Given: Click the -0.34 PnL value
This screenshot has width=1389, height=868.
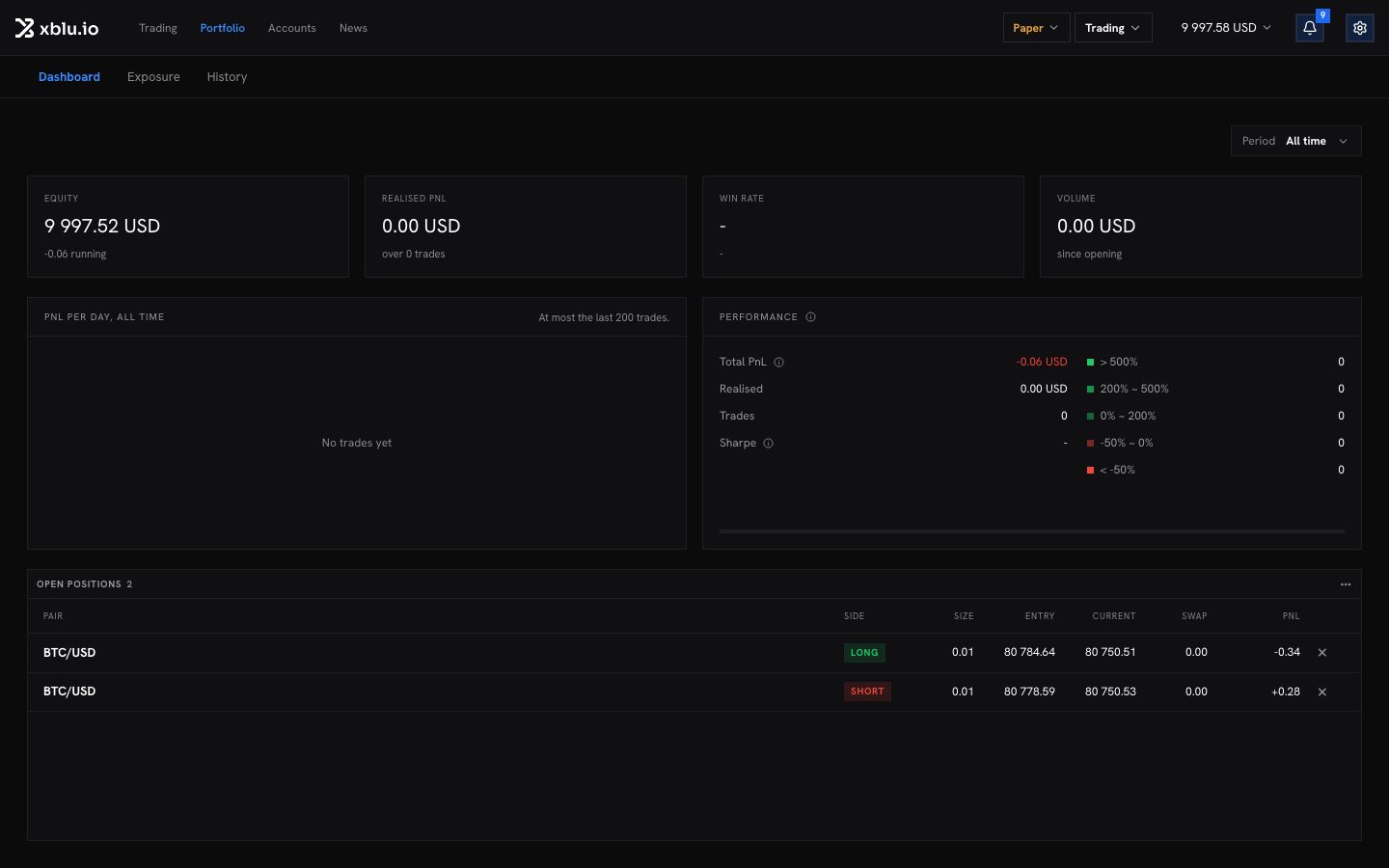Looking at the screenshot, I should 1287,653.
